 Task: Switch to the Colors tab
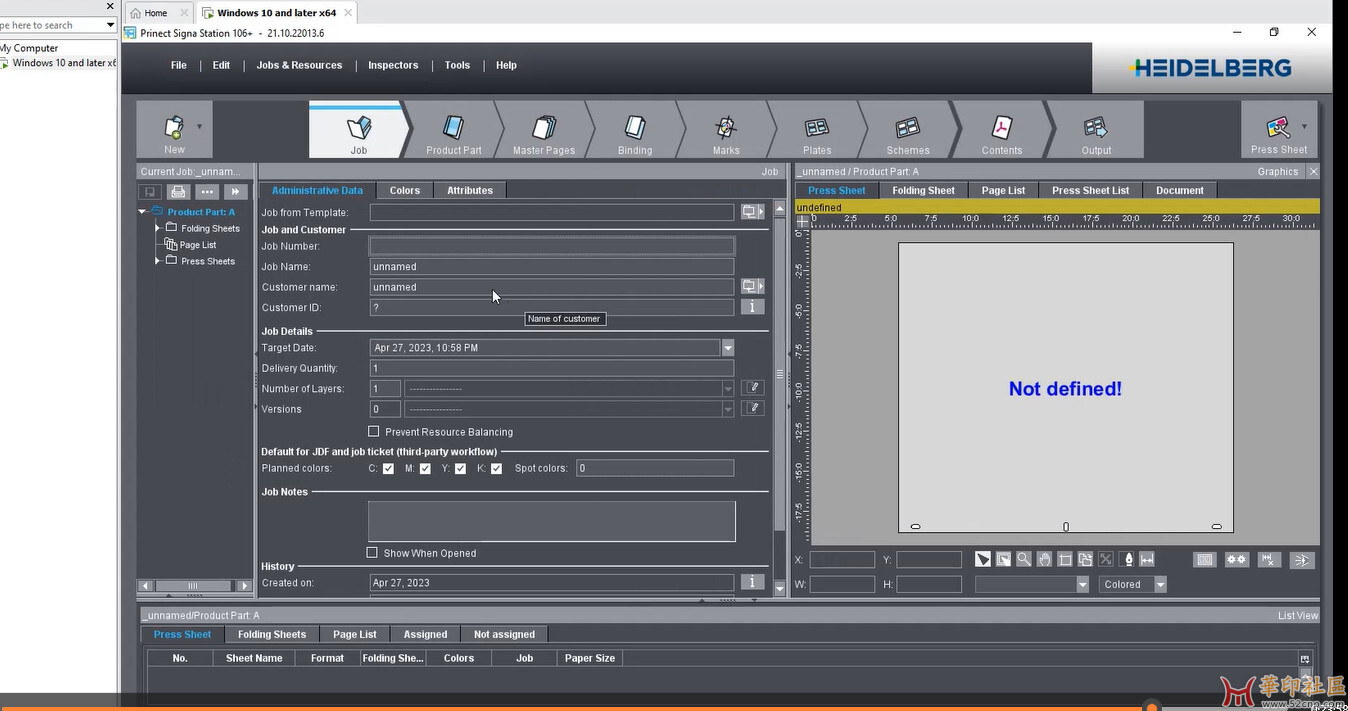pyautogui.click(x=405, y=190)
